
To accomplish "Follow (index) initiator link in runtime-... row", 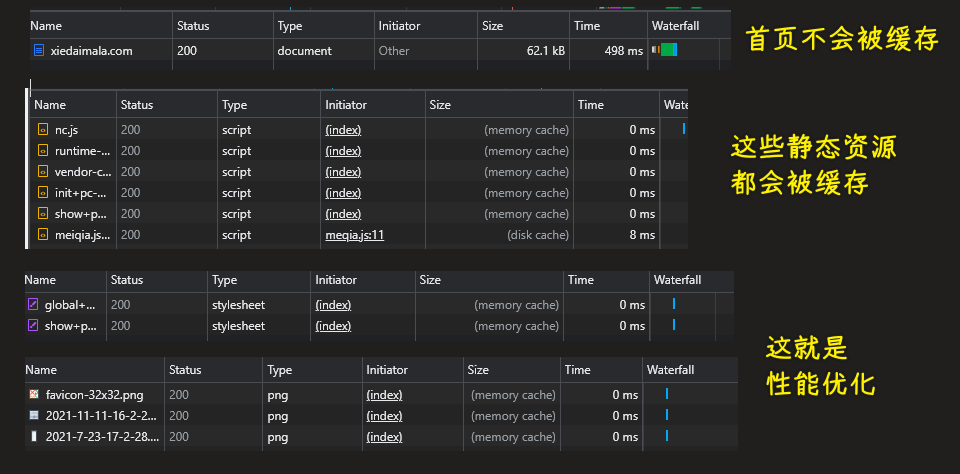I will 343,151.
